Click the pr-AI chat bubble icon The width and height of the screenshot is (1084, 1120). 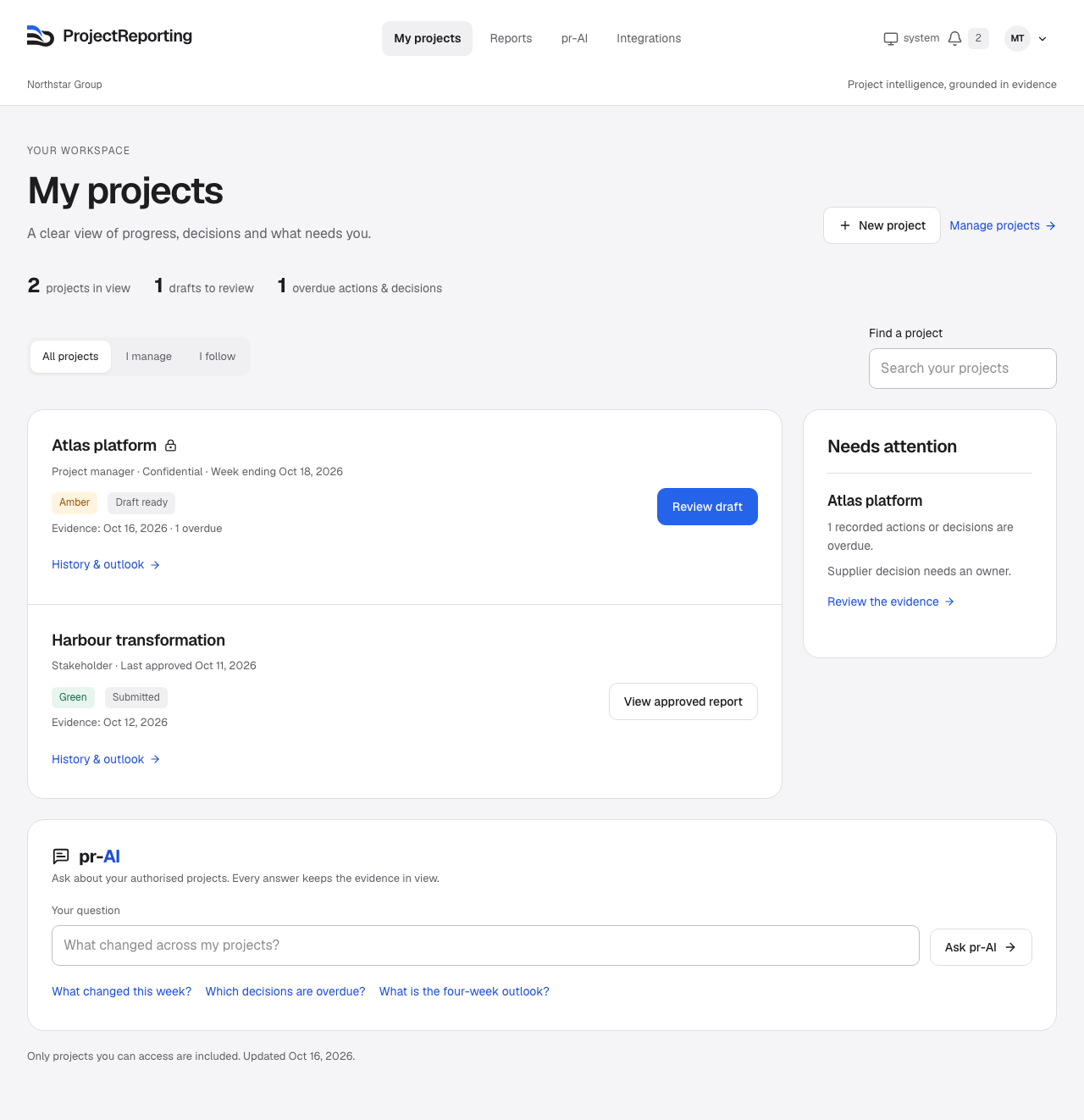[x=61, y=857]
